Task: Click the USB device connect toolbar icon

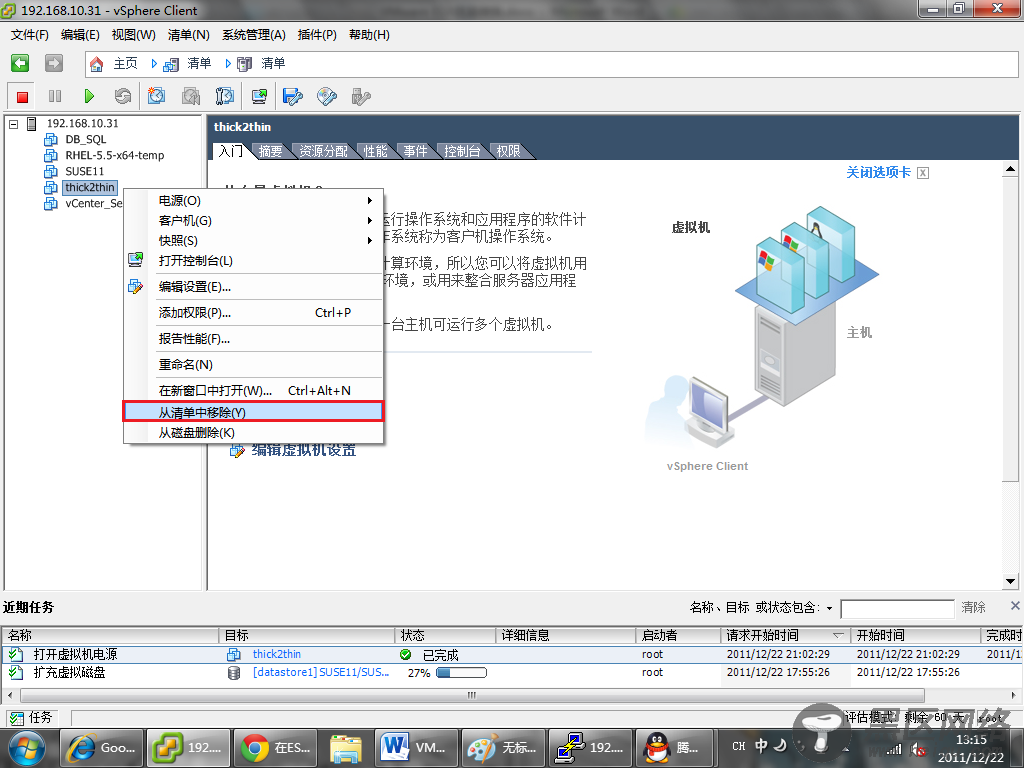Action: coord(360,97)
